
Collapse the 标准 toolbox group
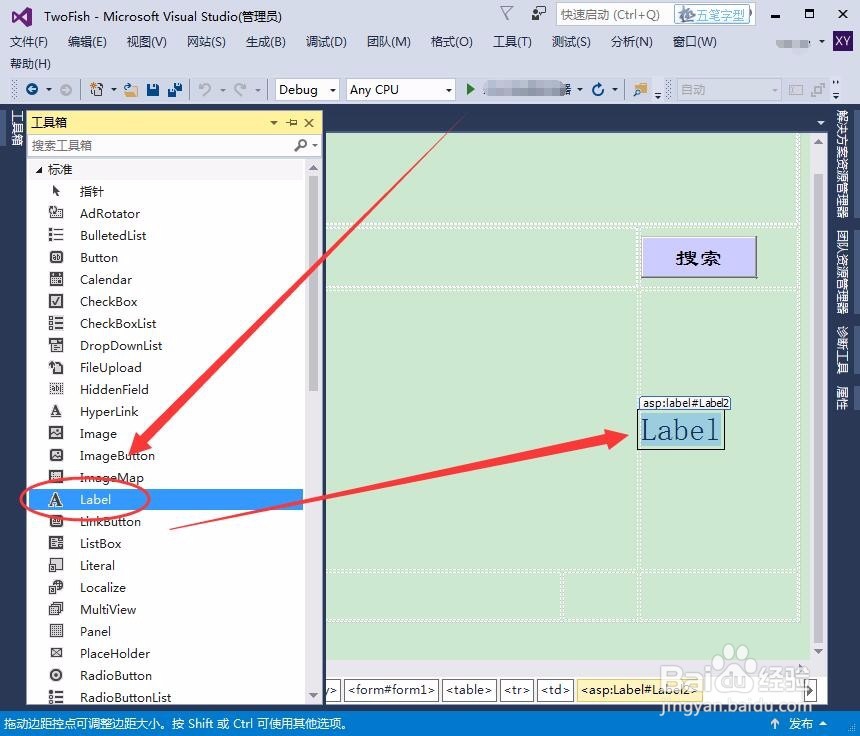39,170
